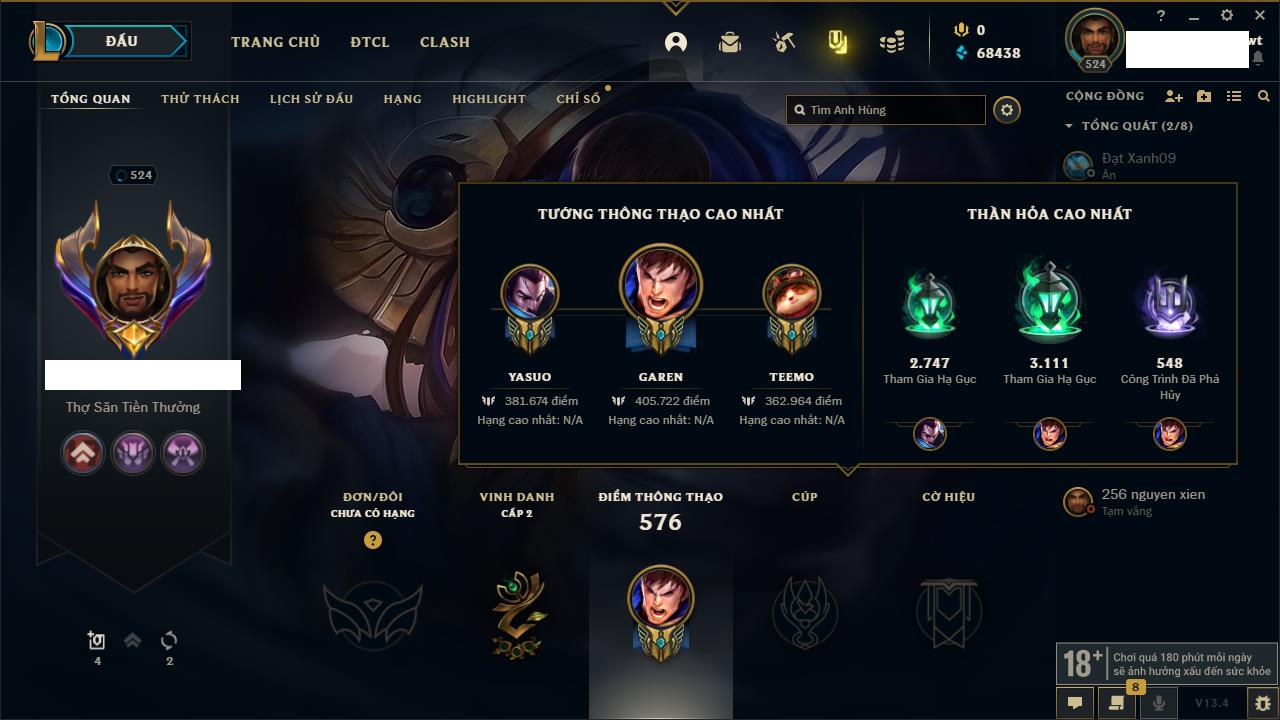Open the yellow highlighted Your Shop icon

click(838, 42)
